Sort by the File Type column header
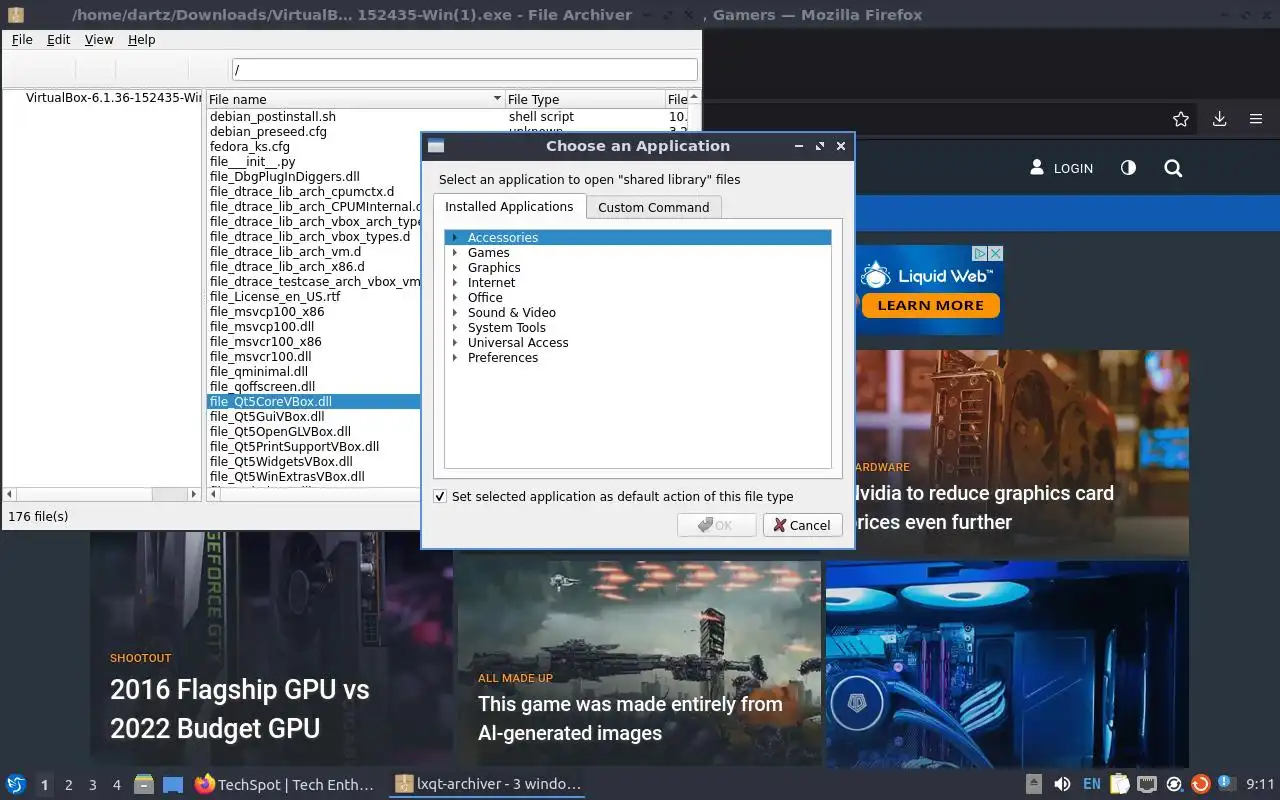The image size is (1280, 800). [585, 99]
